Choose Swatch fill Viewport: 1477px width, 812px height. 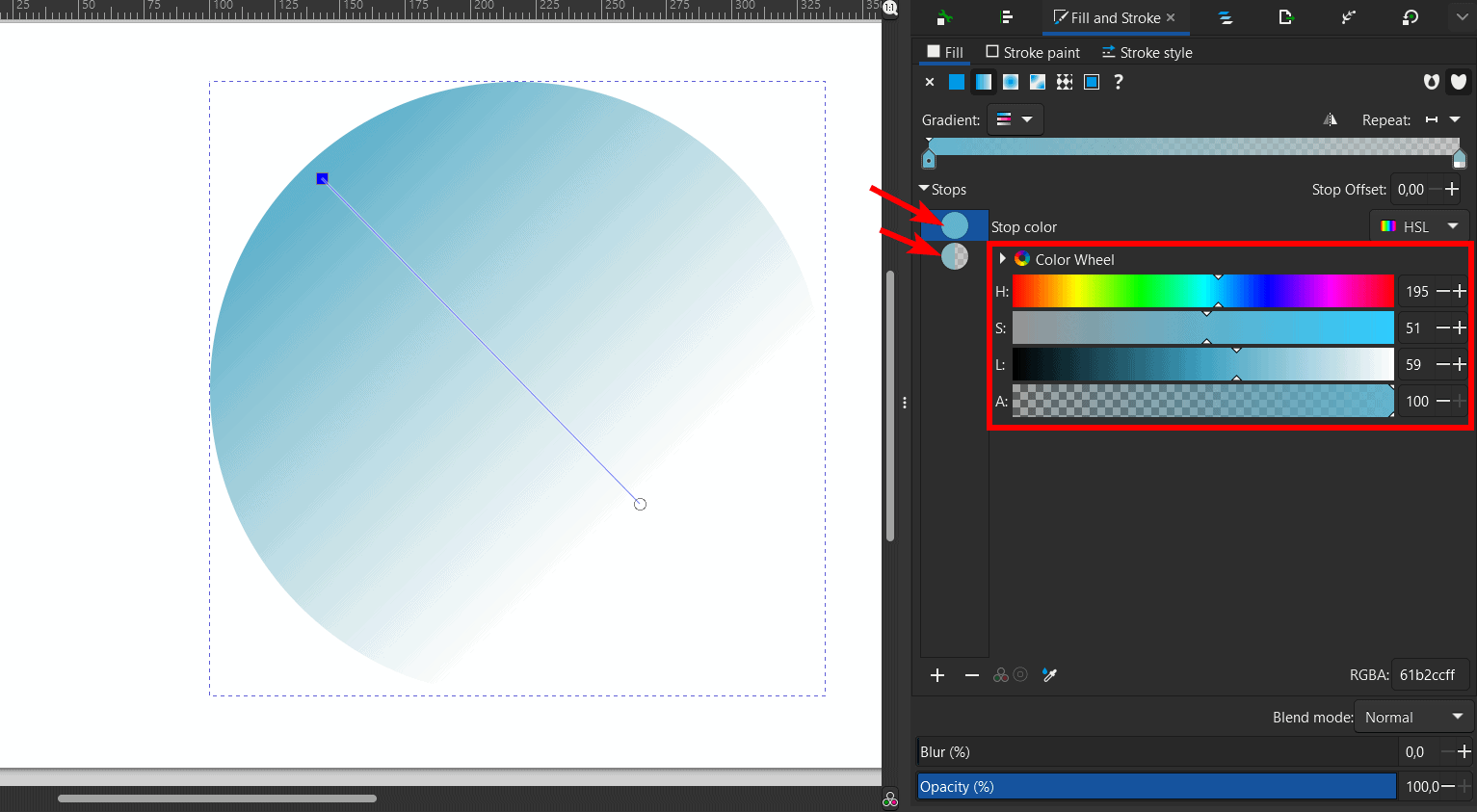(1092, 82)
